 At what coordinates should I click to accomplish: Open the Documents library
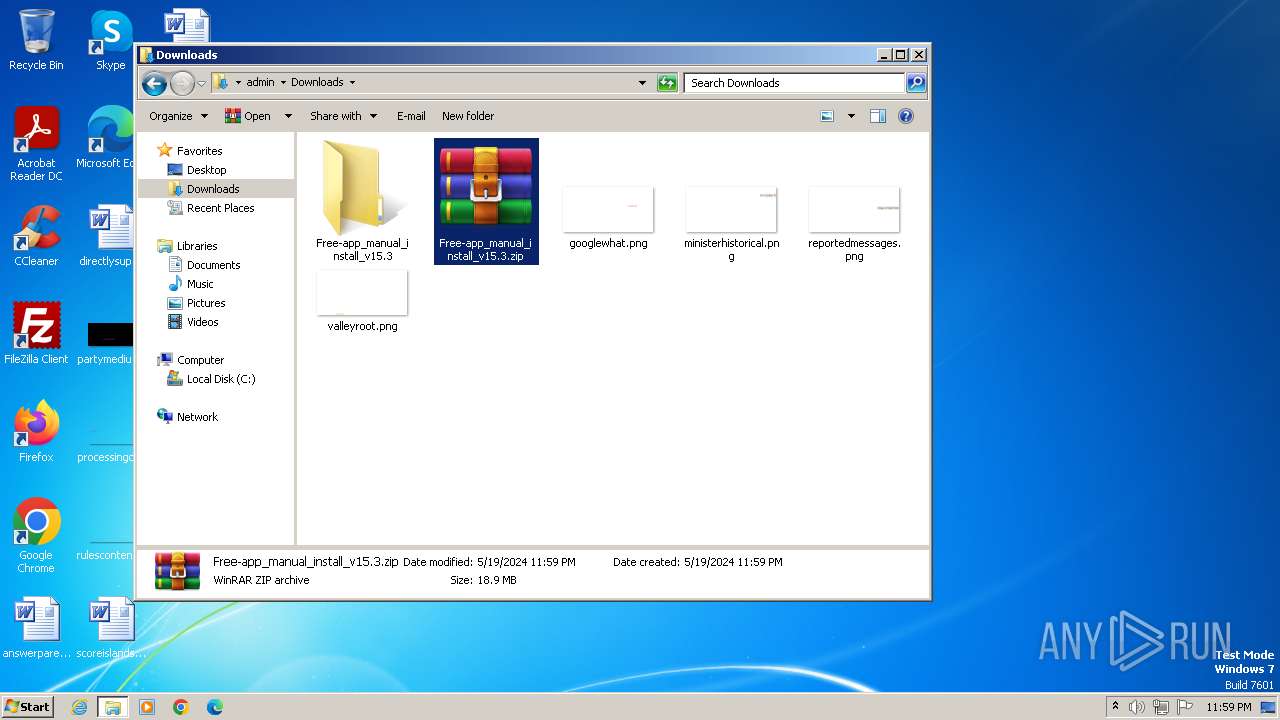click(213, 265)
